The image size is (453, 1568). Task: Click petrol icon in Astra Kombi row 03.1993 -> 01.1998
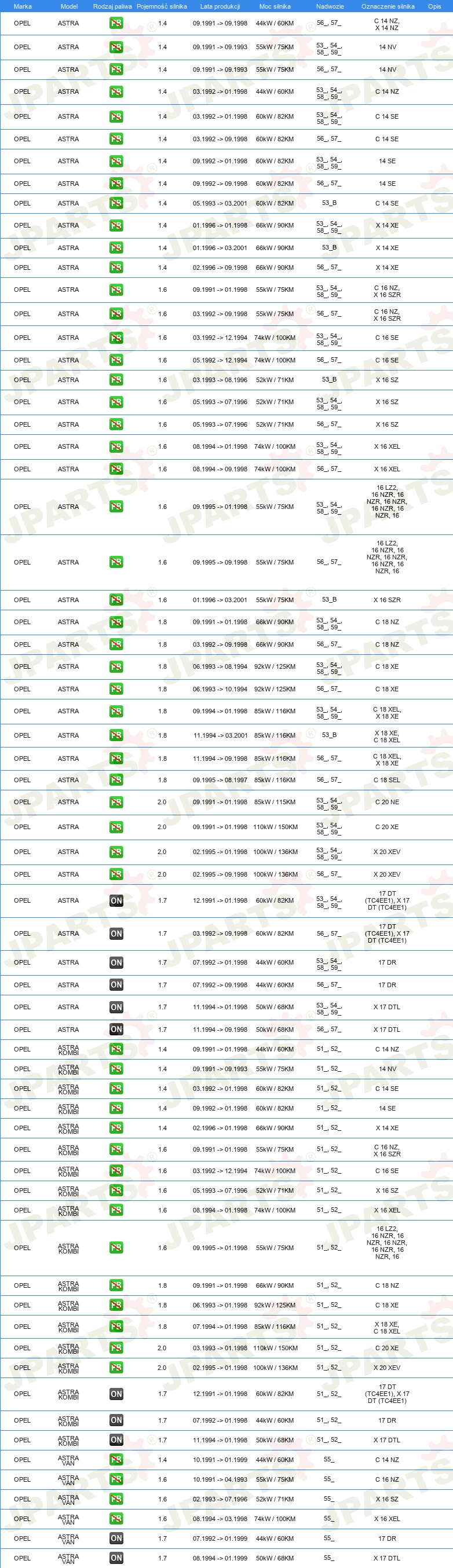pyautogui.click(x=116, y=1349)
